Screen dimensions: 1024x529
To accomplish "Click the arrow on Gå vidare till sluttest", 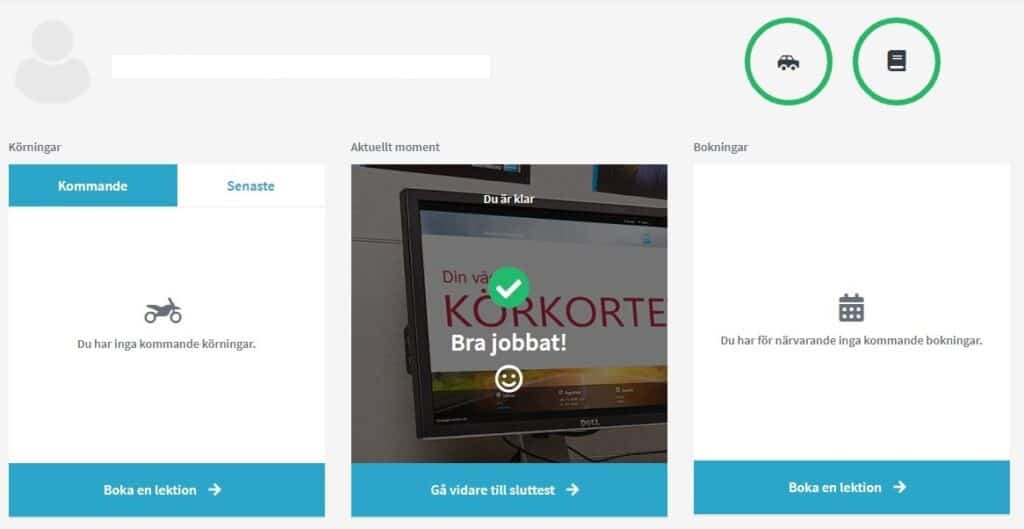I will point(573,490).
